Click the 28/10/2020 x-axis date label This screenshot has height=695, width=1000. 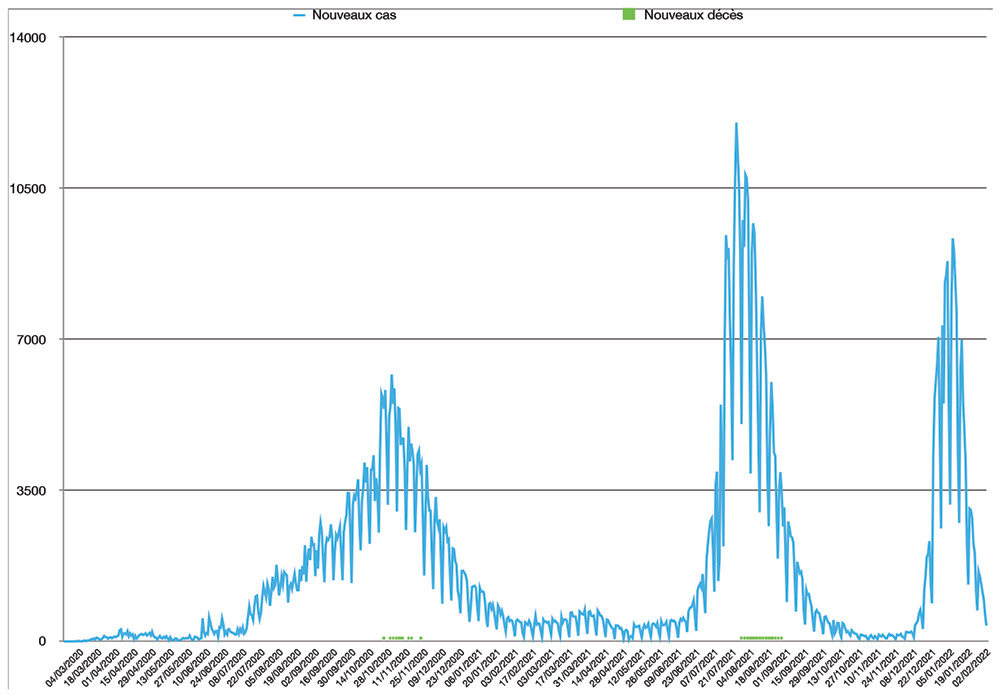368,668
